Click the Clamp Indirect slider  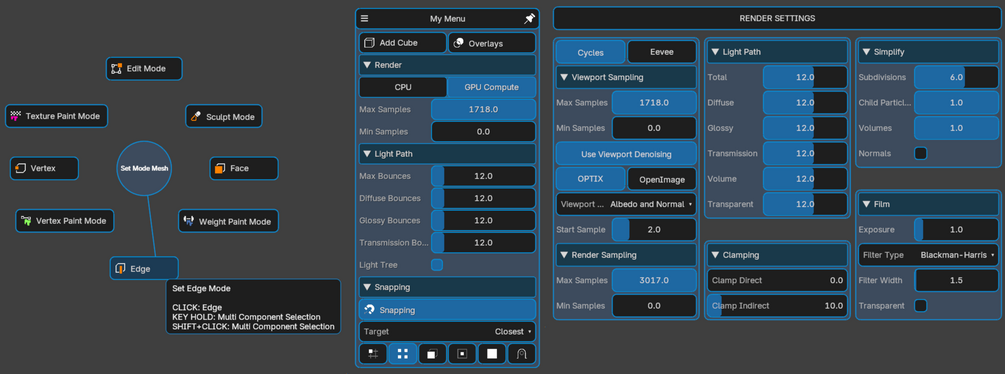pyautogui.click(x=777, y=305)
